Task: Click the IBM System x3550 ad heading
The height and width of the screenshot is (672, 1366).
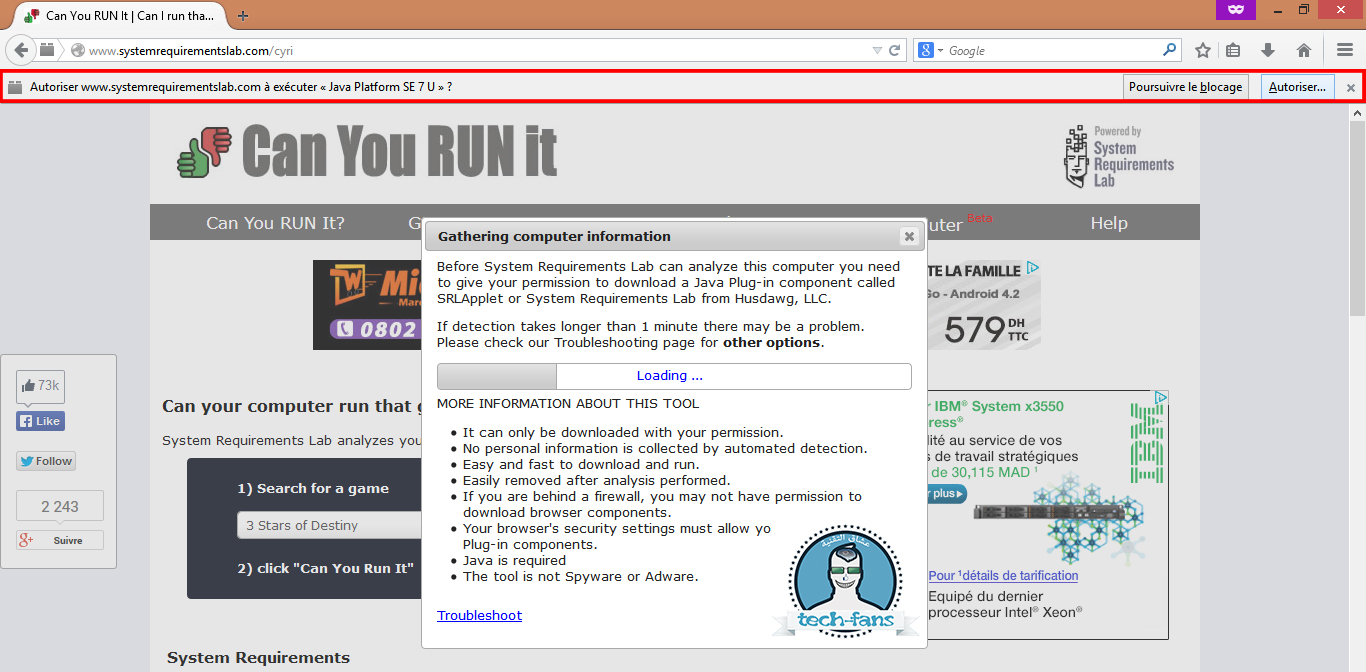Action: 996,414
